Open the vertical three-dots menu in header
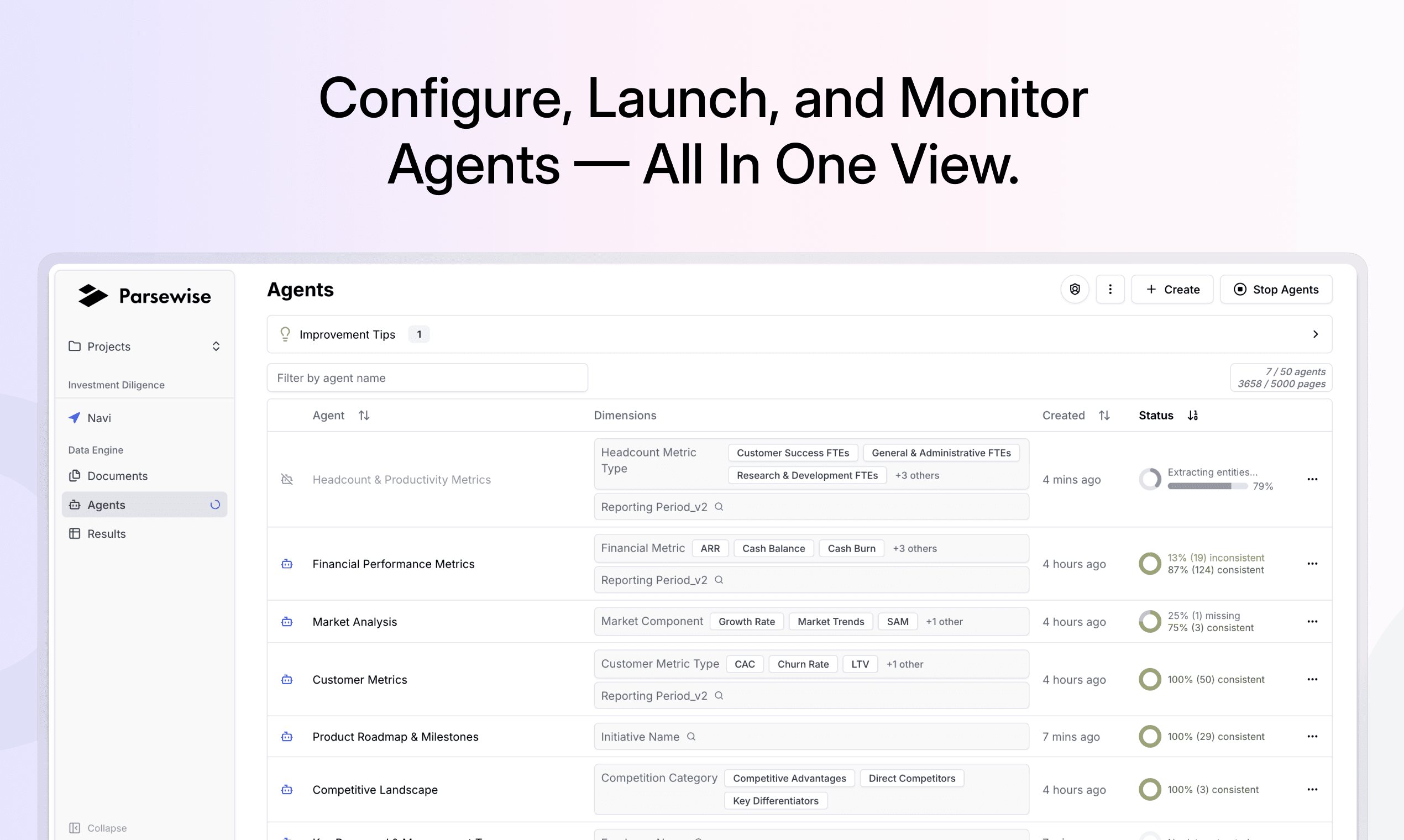Viewport: 1404px width, 840px height. [1109, 289]
